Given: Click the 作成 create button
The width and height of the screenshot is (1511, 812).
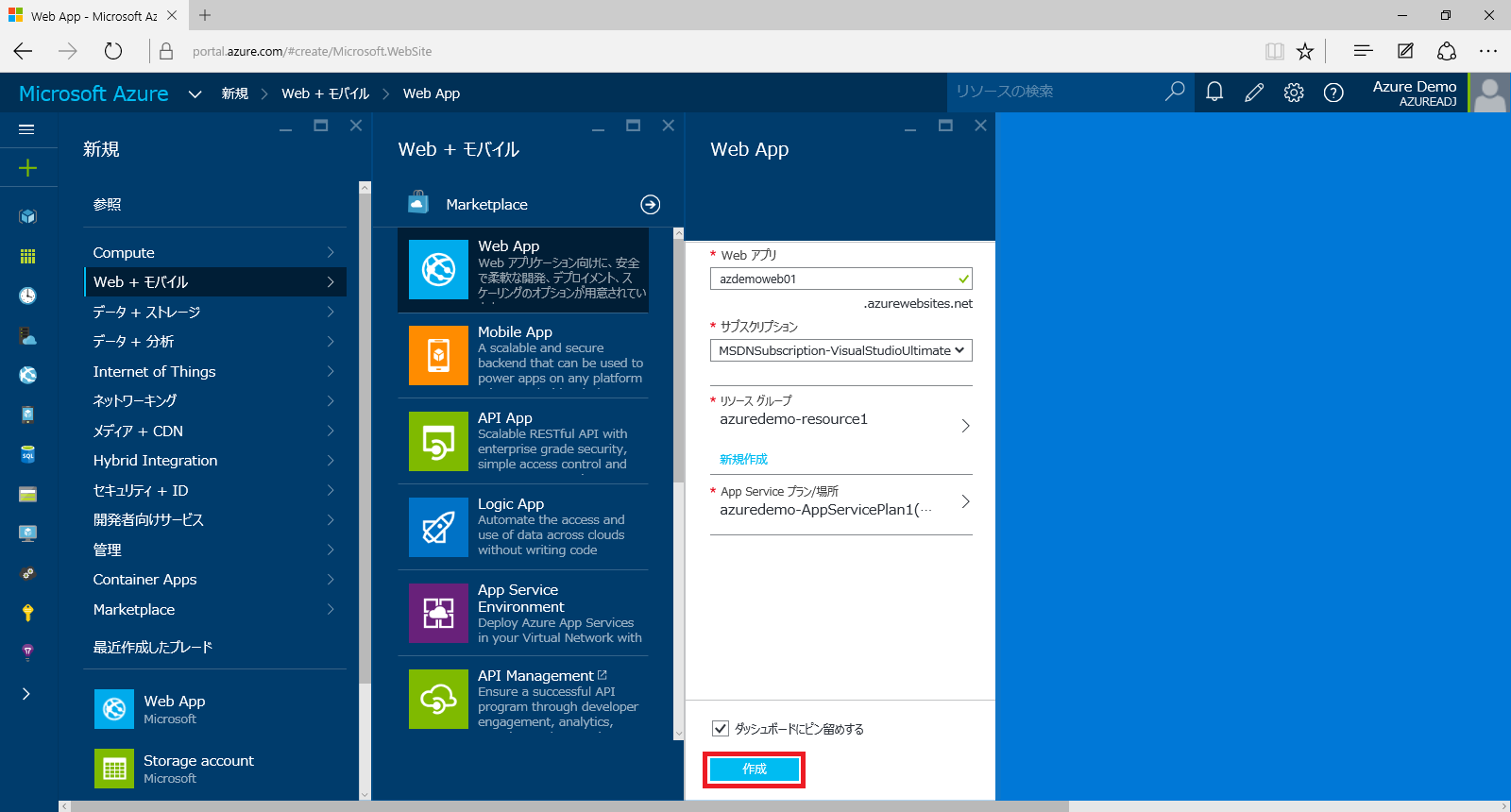Looking at the screenshot, I should pos(755,770).
